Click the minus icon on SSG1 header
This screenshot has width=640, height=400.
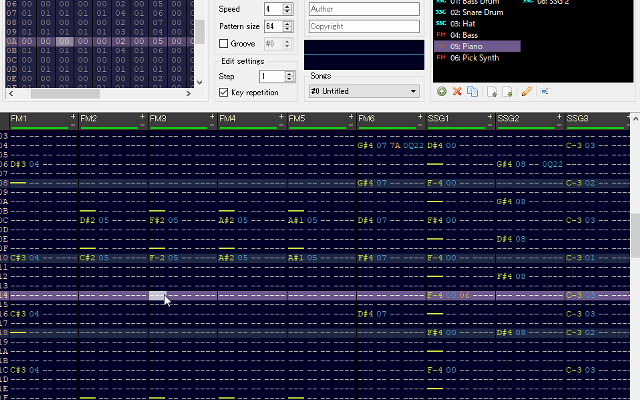click(x=490, y=124)
